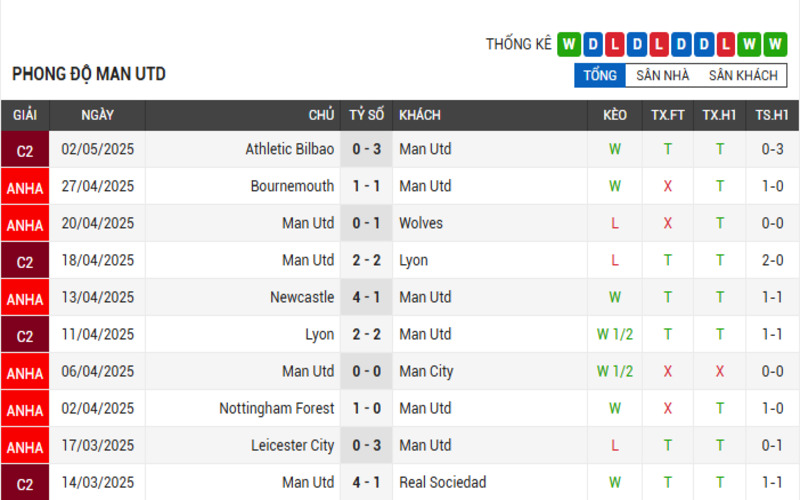Switch to the SÂN NHÀ tab
The height and width of the screenshot is (500, 800).
coord(662,76)
